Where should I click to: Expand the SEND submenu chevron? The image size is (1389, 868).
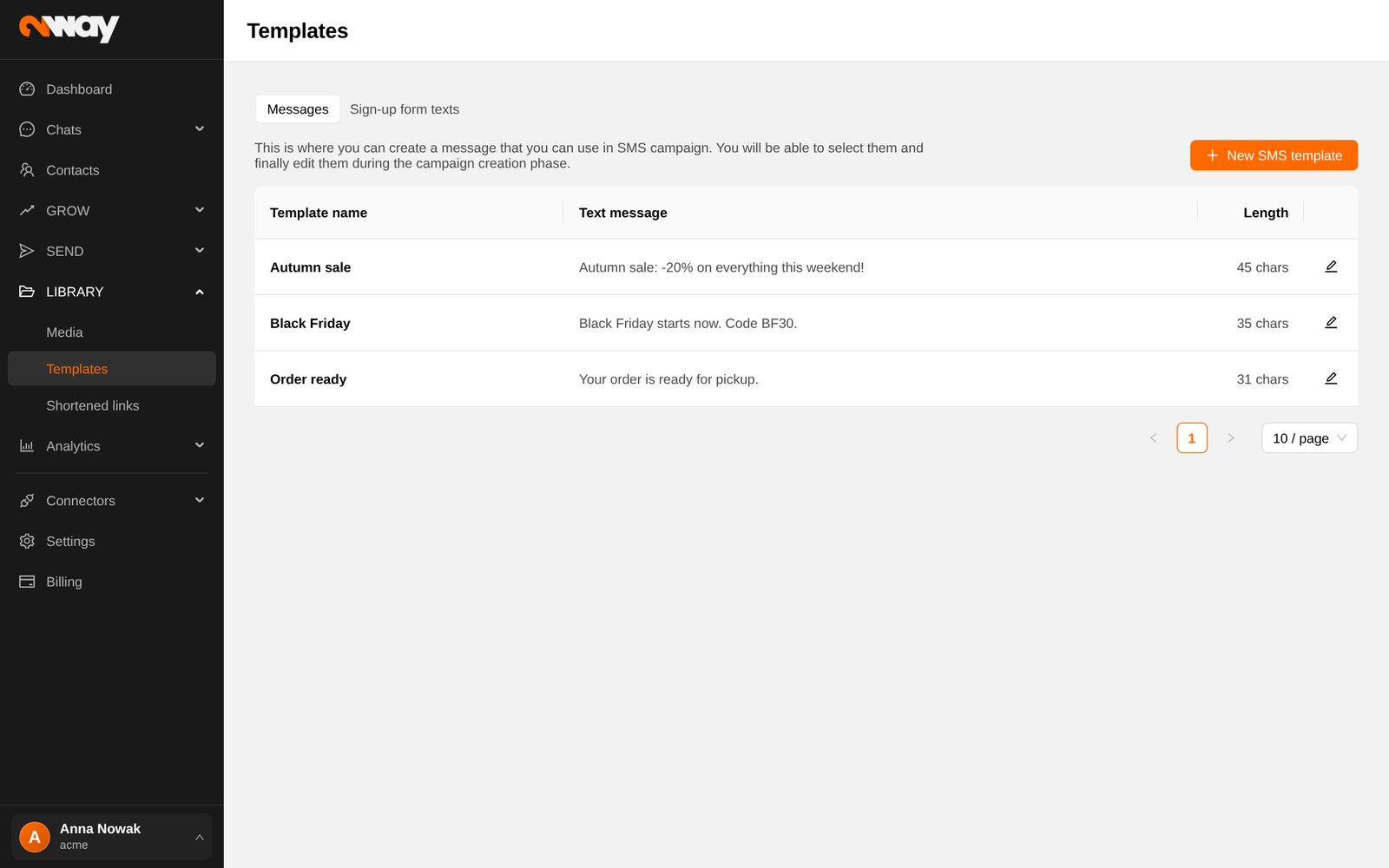pos(200,251)
